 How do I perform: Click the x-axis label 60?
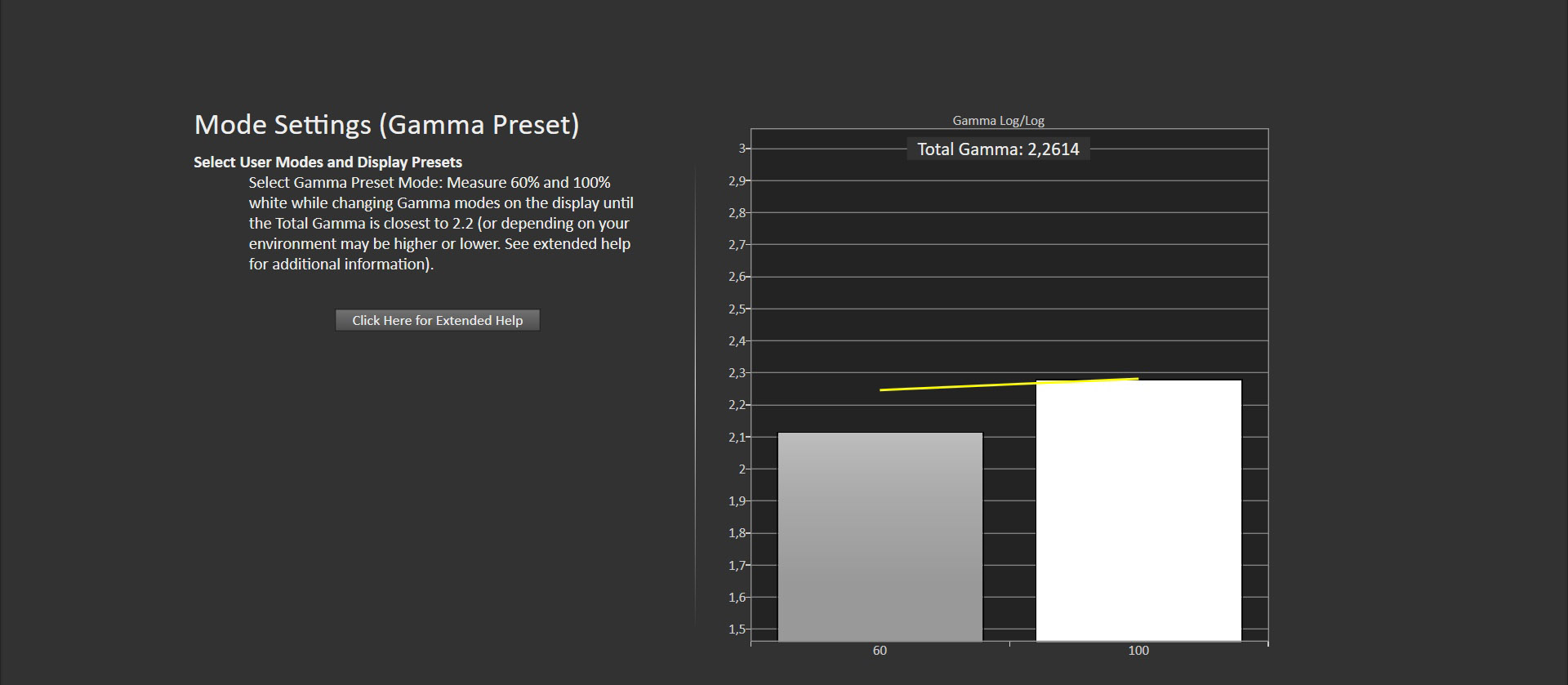[880, 651]
